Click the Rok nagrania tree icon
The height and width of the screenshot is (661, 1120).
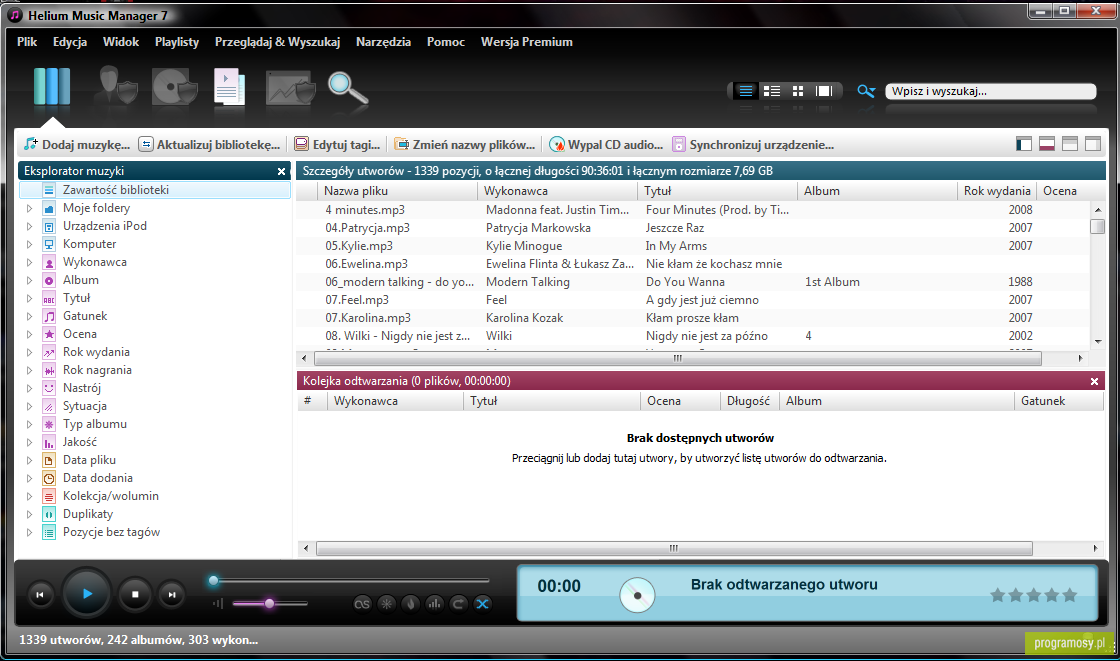click(x=49, y=370)
